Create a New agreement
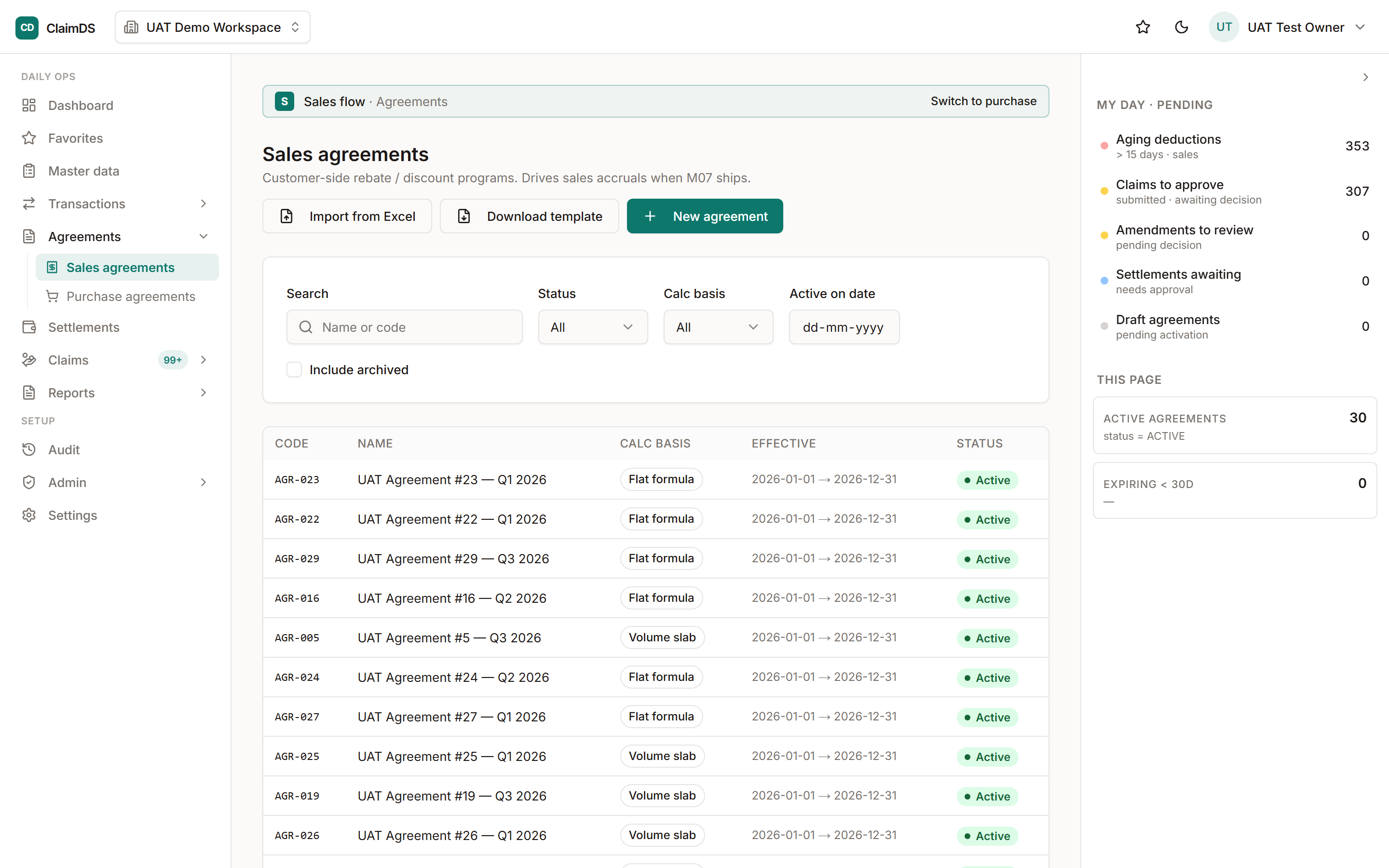This screenshot has width=1389, height=868. 704,216
